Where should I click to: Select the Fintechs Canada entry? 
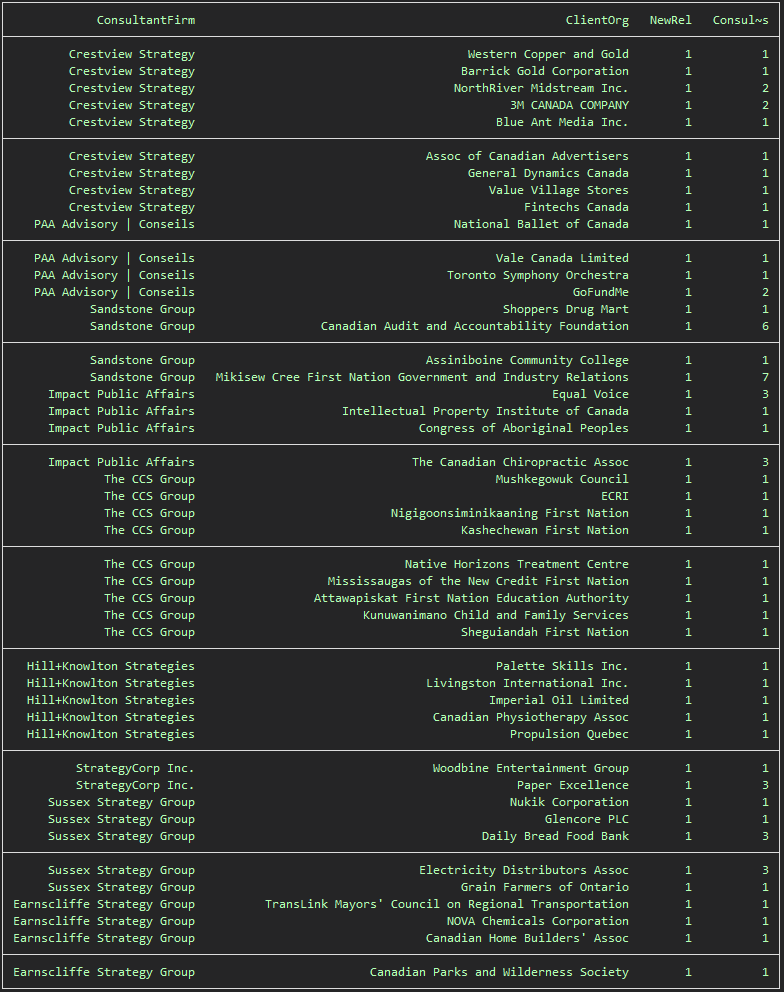point(576,208)
